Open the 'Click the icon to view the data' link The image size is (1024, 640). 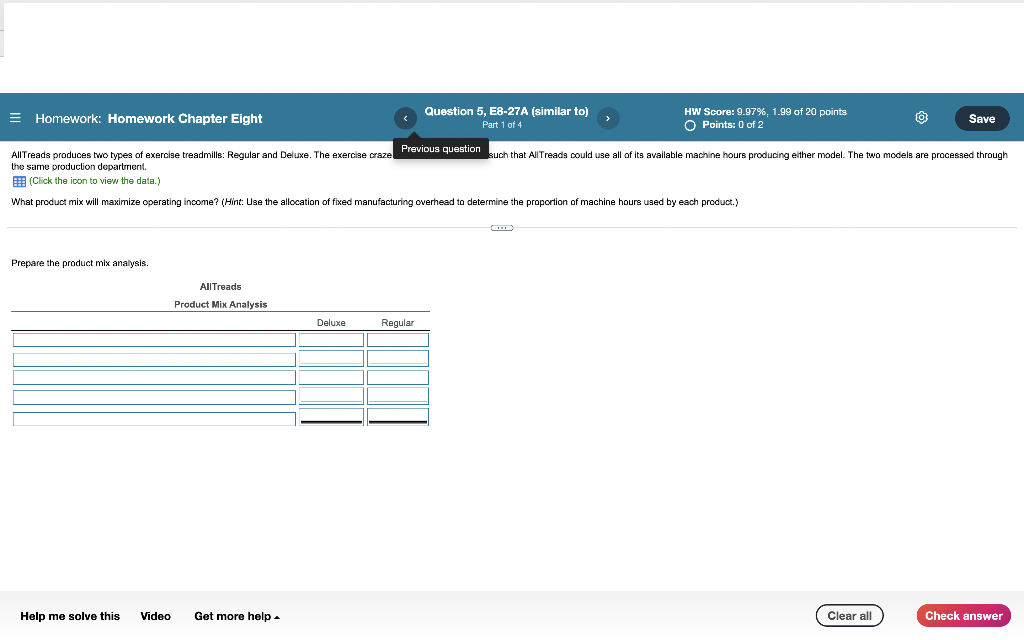(x=95, y=181)
